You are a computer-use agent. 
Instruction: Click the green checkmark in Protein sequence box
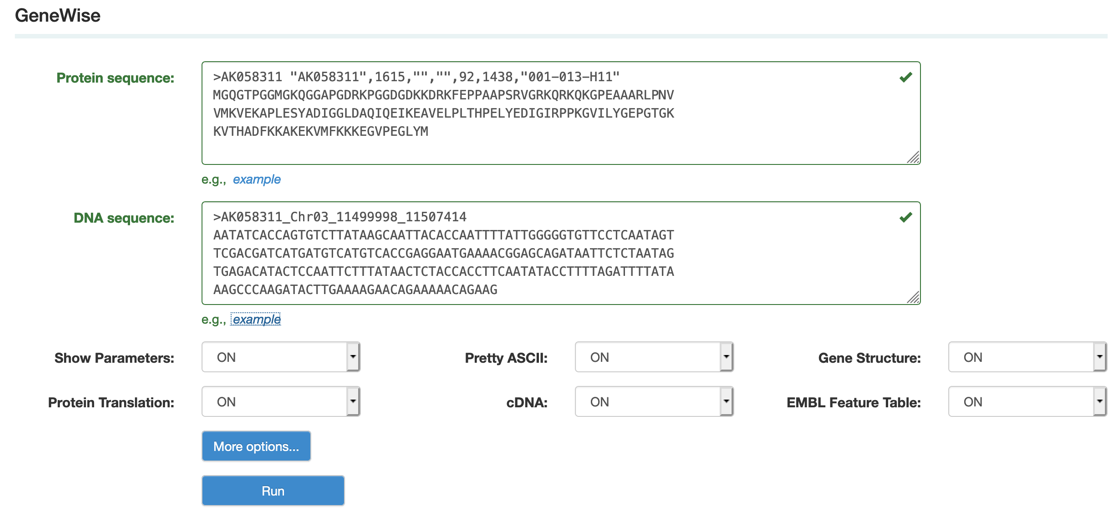pos(905,77)
